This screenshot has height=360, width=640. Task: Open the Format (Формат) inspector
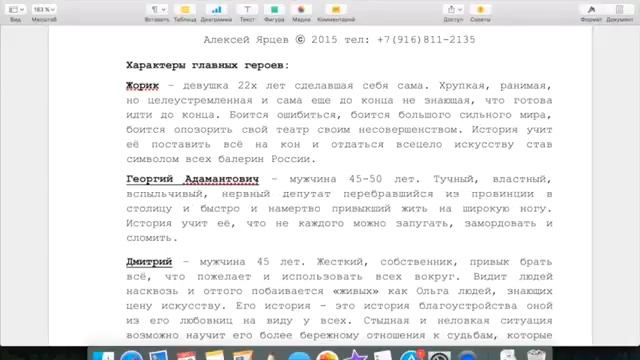pyautogui.click(x=591, y=9)
